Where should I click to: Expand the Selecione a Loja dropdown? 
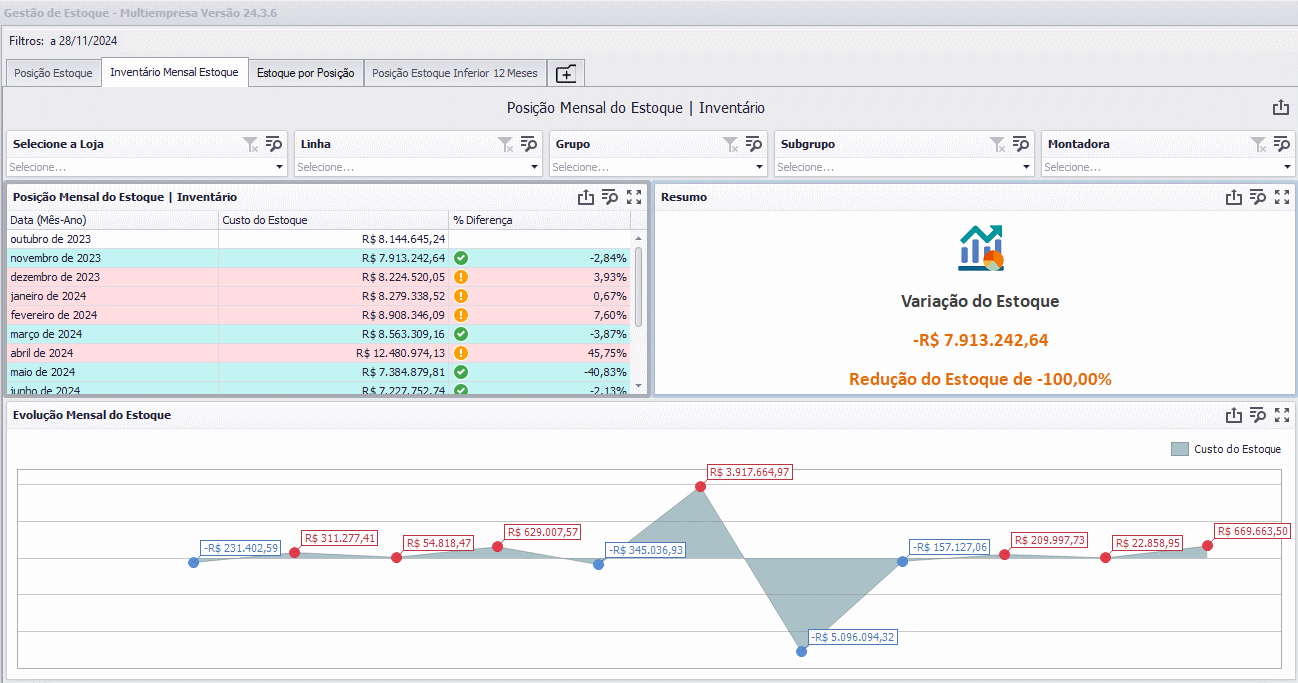280,168
